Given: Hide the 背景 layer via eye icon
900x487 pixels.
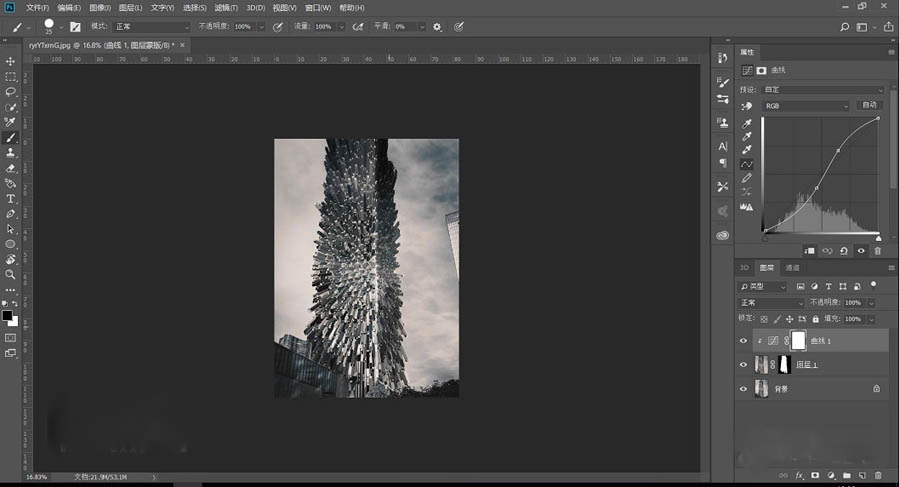Looking at the screenshot, I should click(743, 388).
